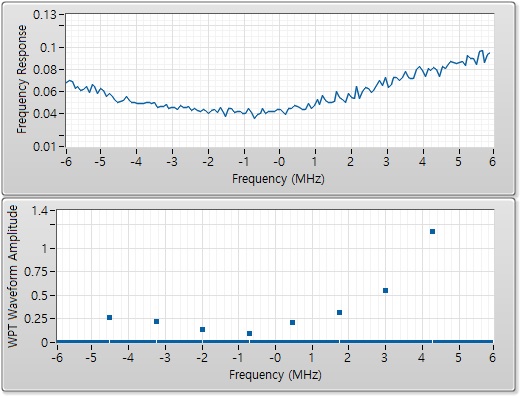
Task: Click the 0 minimum label on WPT Amplitude axis
Action: point(44,342)
